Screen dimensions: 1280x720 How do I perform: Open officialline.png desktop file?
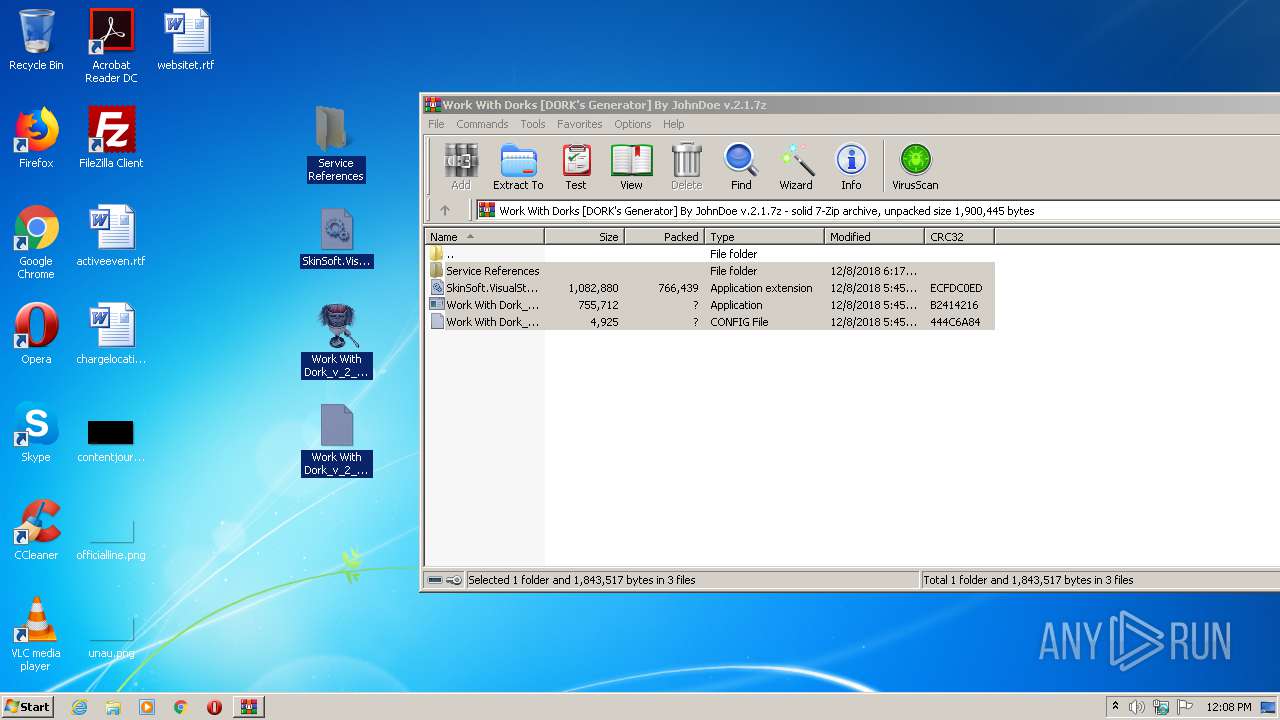coord(111,540)
